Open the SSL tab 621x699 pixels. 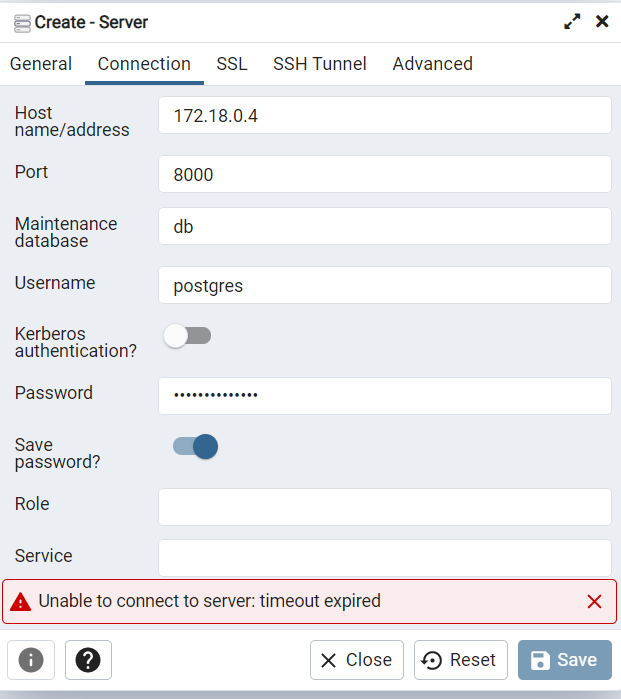pyautogui.click(x=232, y=64)
